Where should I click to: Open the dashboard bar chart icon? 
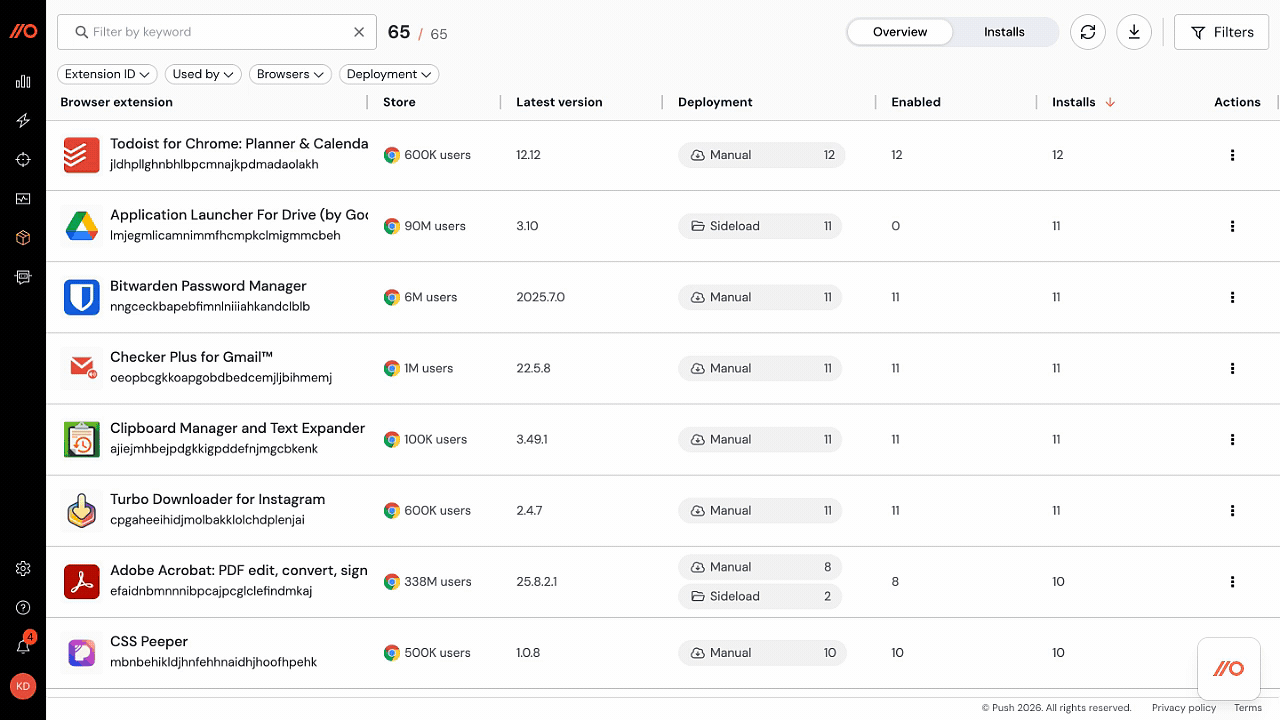point(22,81)
